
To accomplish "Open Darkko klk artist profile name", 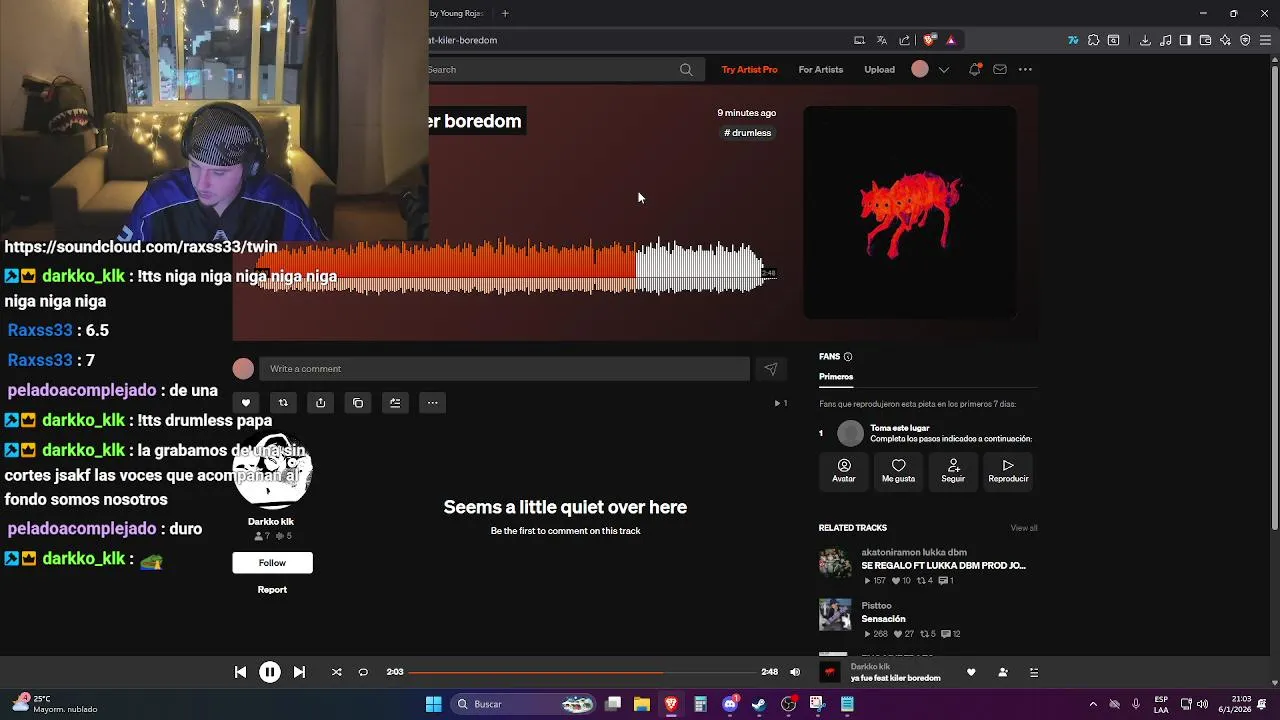I will tap(271, 522).
